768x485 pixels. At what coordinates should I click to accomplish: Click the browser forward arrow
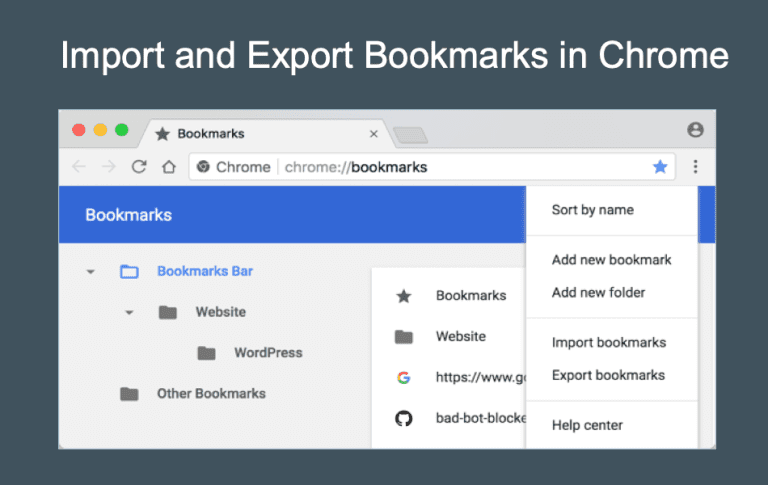[109, 167]
